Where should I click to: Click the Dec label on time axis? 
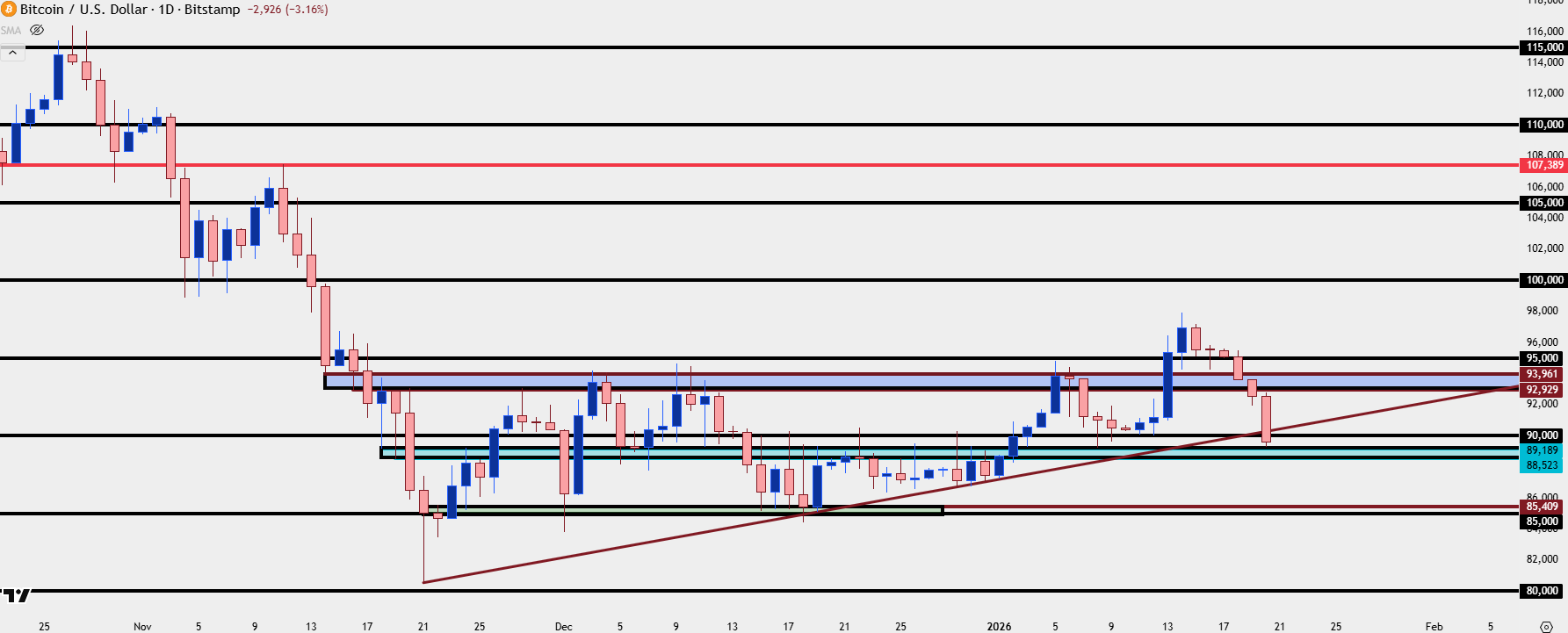(564, 626)
